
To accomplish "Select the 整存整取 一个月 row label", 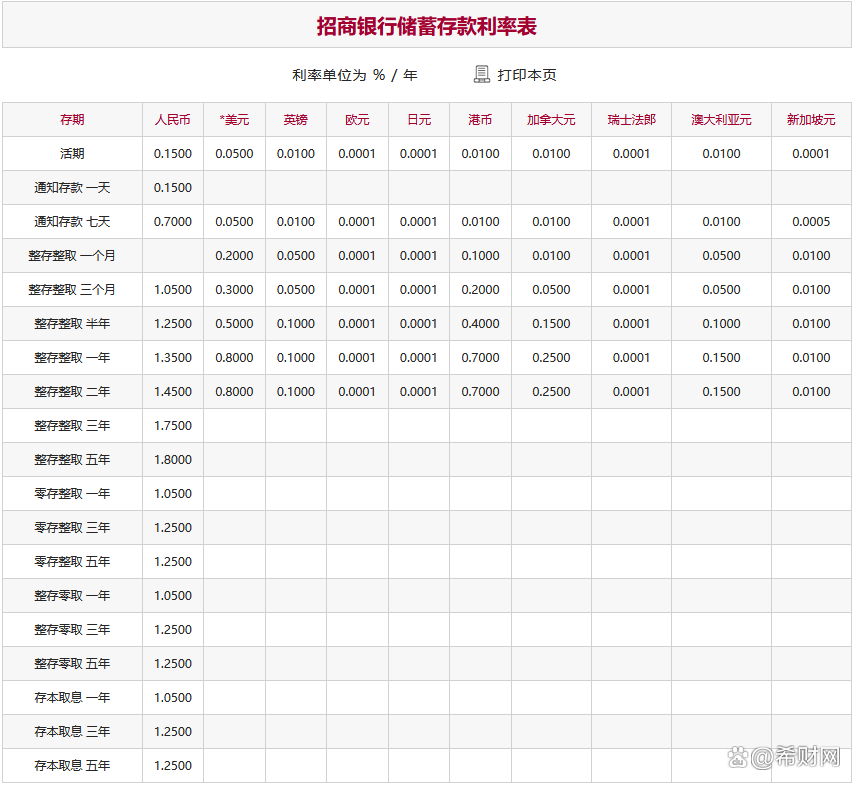I will pyautogui.click(x=72, y=256).
